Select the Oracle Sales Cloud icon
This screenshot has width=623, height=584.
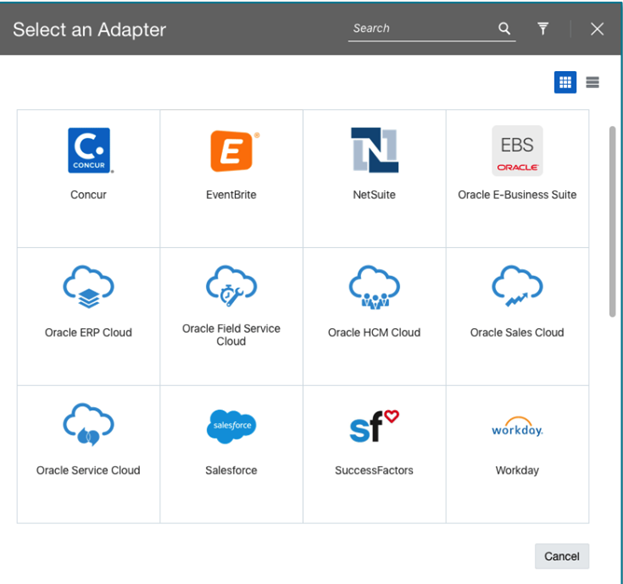coord(517,289)
